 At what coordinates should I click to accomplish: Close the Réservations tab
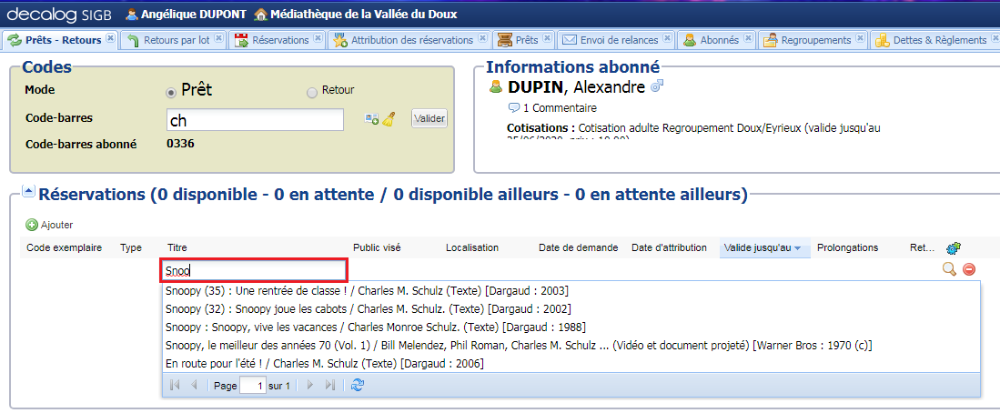pyautogui.click(x=318, y=39)
